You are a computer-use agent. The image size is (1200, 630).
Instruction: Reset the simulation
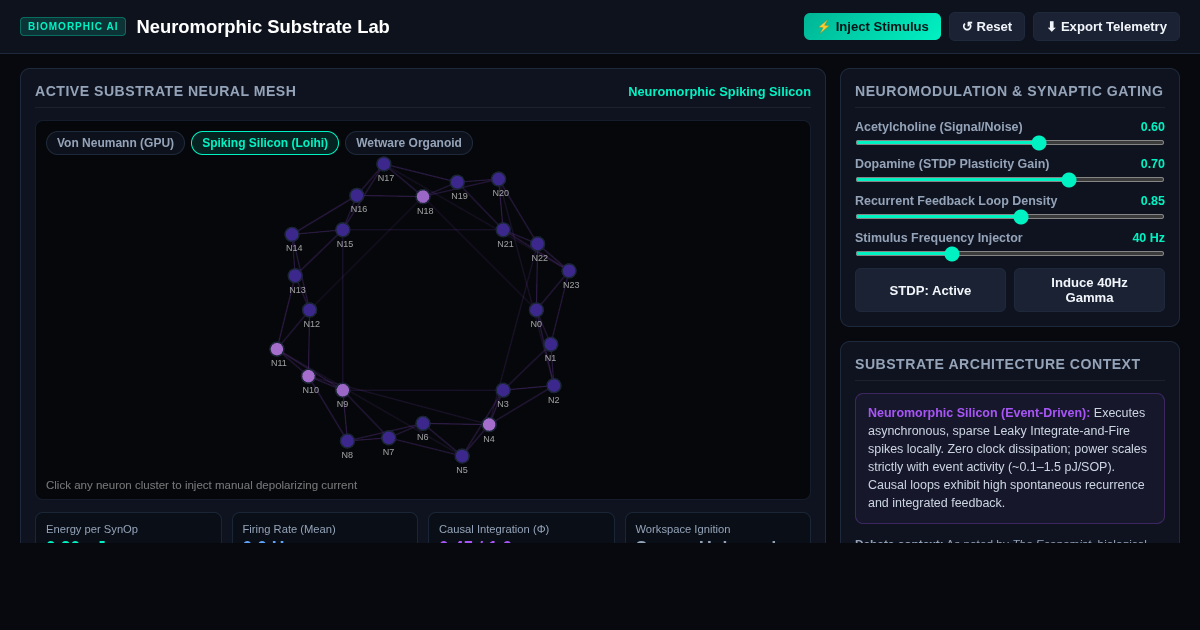987,27
